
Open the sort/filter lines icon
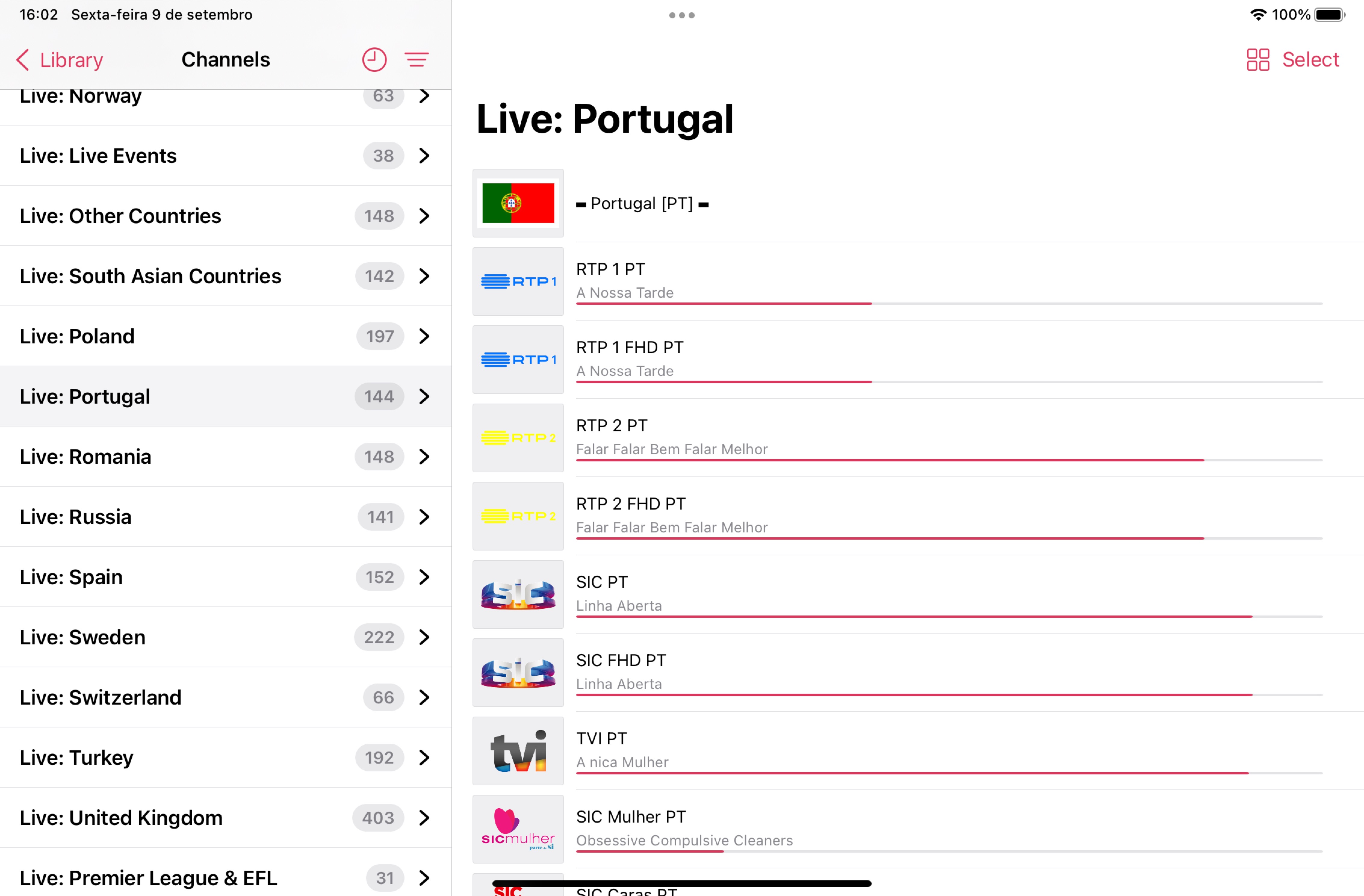tap(417, 60)
